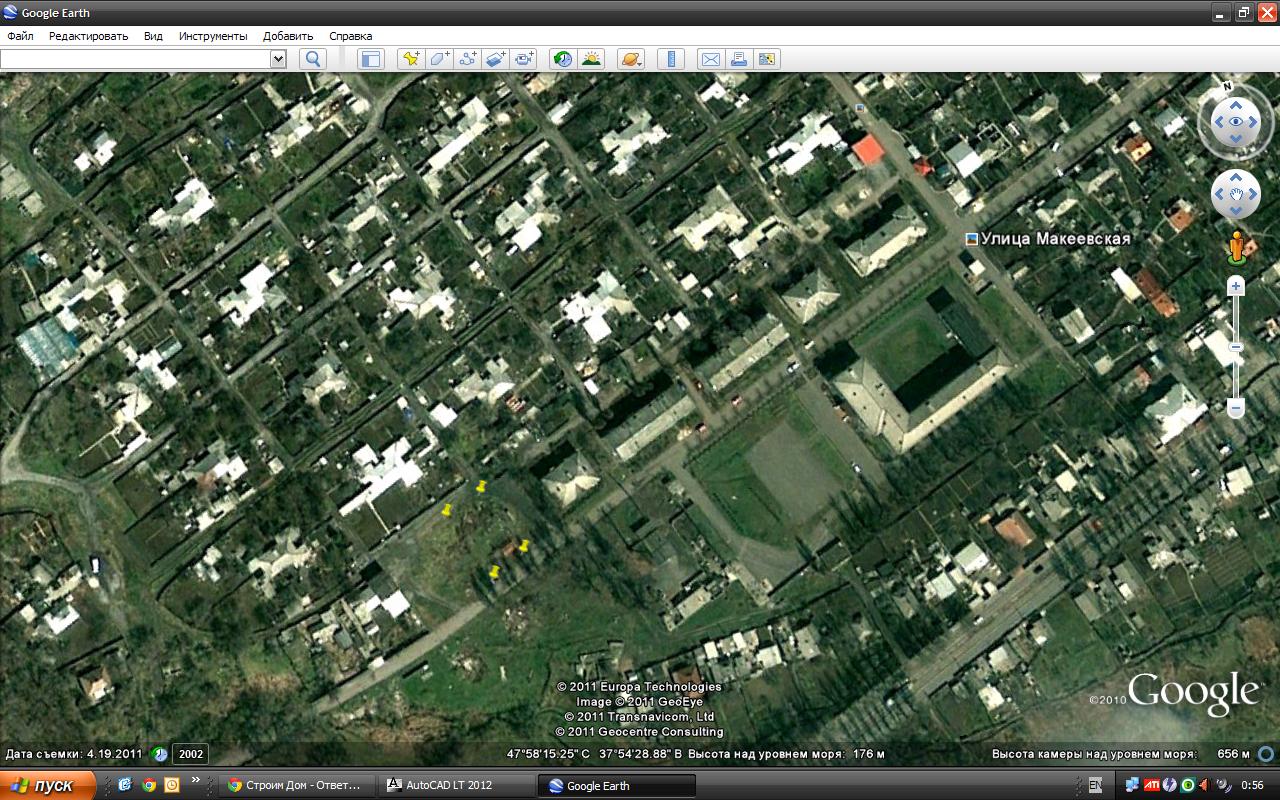1280x800 pixels.
Task: Toggle historical imagery clock in toolbar
Action: pyautogui.click(x=563, y=59)
